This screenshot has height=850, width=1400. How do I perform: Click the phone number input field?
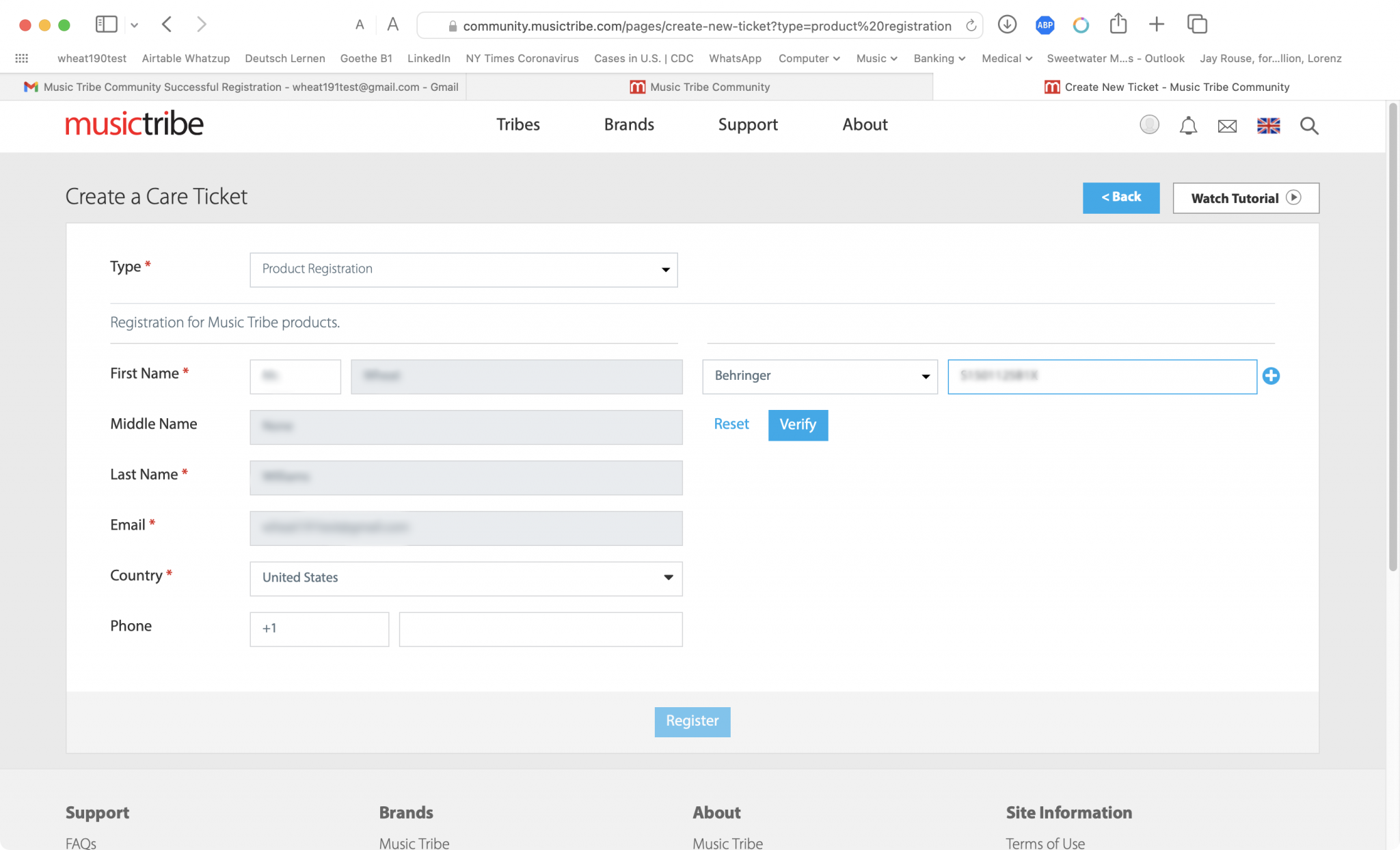point(540,629)
